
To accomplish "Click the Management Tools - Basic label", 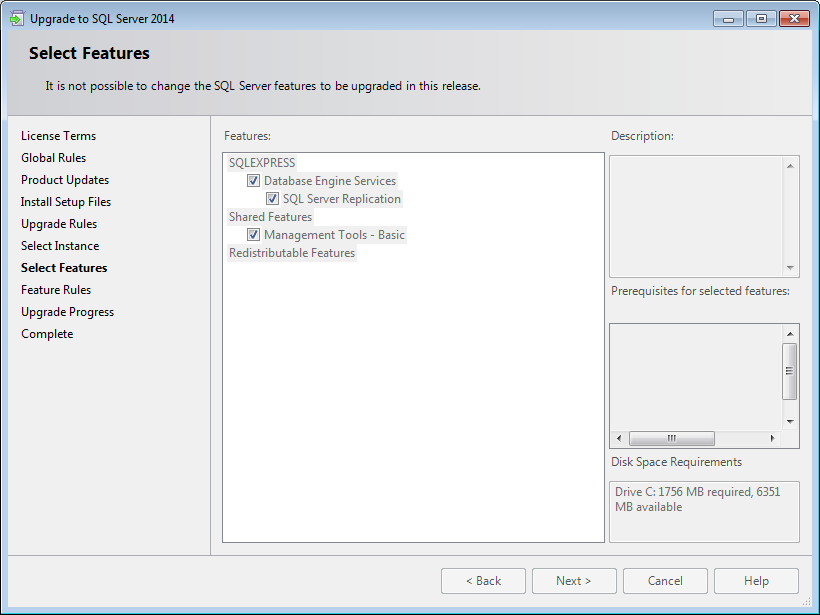I will (335, 235).
